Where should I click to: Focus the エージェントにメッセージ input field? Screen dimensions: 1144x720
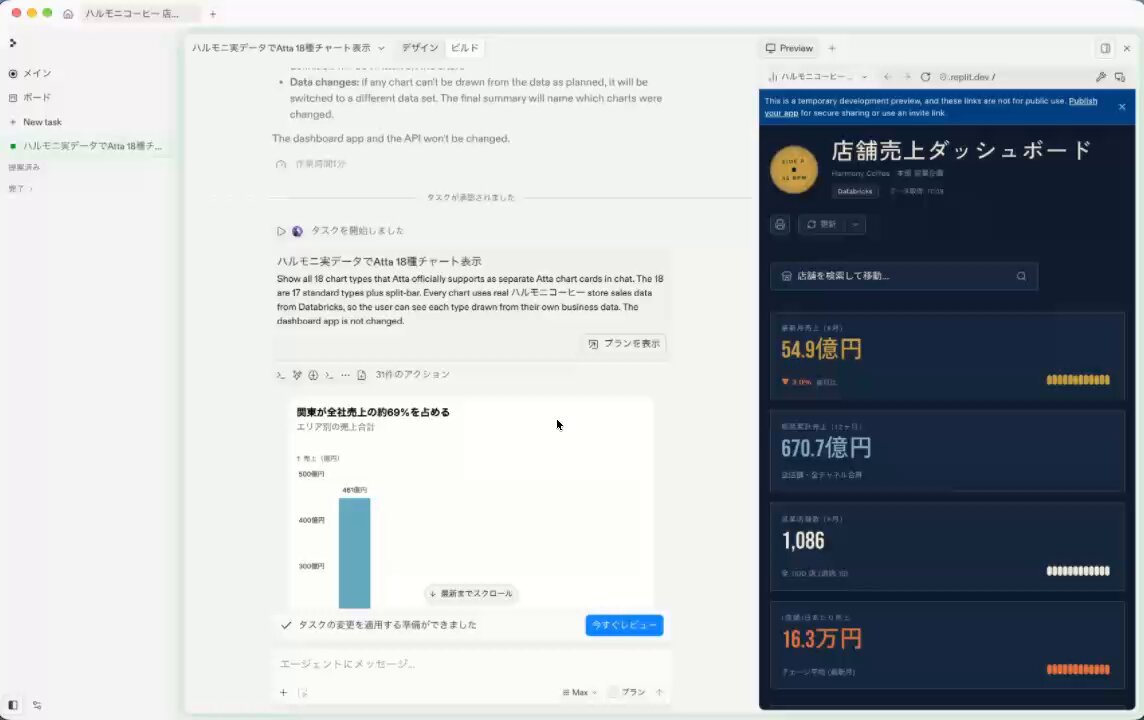click(471, 664)
